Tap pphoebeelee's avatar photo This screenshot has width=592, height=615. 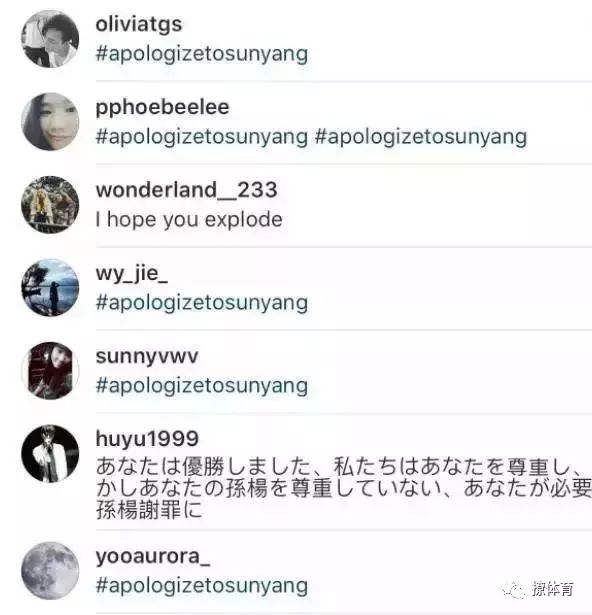pyautogui.click(x=50, y=122)
